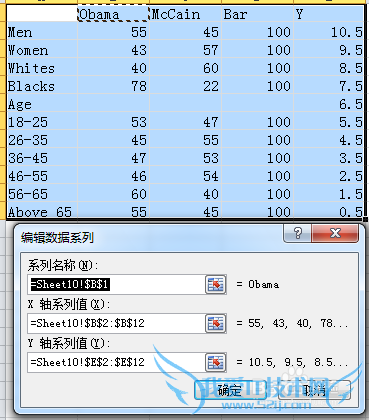369x420 pixels.
Task: Select Y value 3.5 in 36-45 row
Action: (x=329, y=158)
